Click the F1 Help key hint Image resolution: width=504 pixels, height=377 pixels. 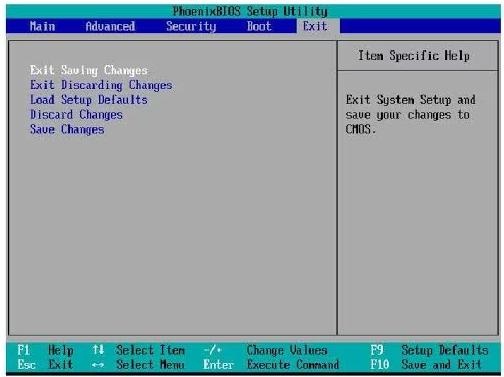pos(45,350)
